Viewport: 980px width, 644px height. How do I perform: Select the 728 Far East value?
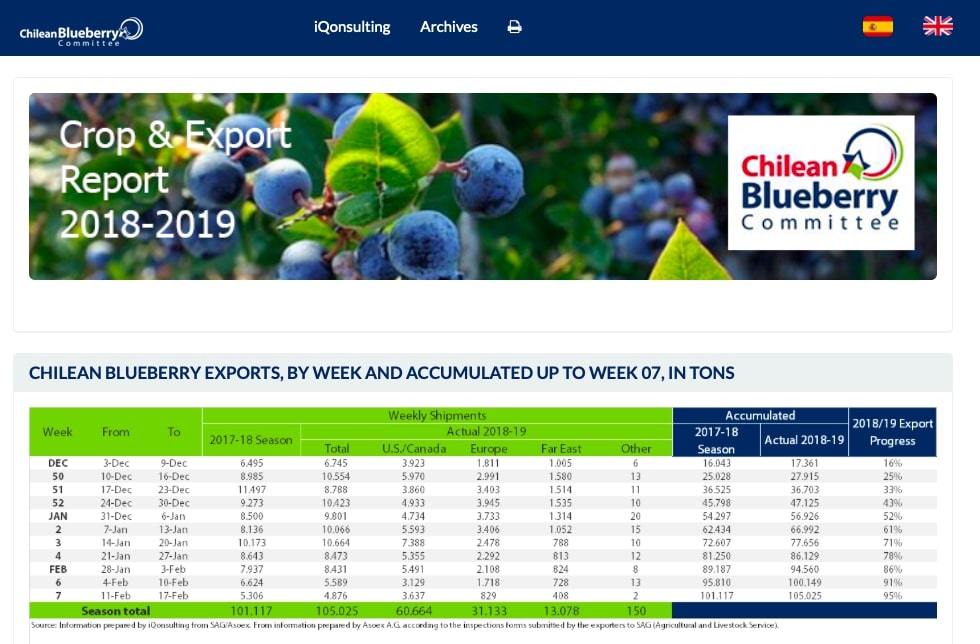pyautogui.click(x=561, y=583)
